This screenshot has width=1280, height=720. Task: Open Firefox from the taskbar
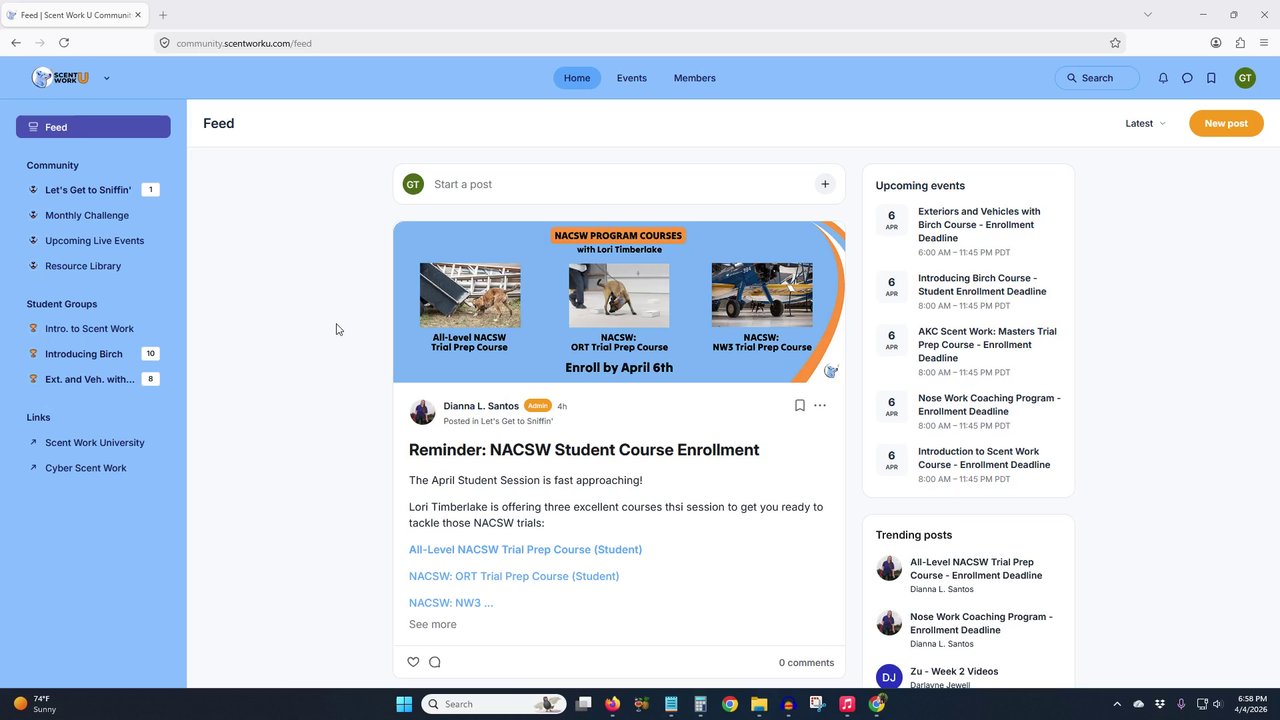612,704
